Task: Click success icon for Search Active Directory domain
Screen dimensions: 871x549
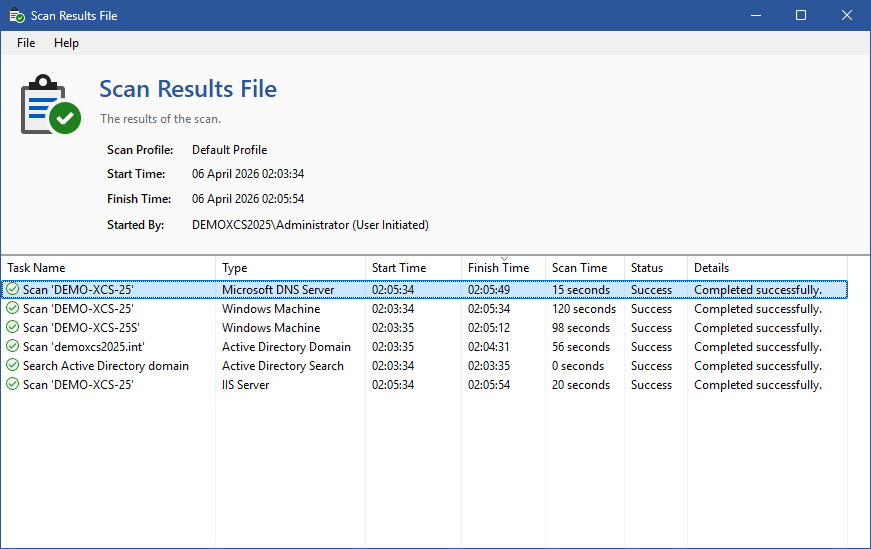Action: point(12,366)
